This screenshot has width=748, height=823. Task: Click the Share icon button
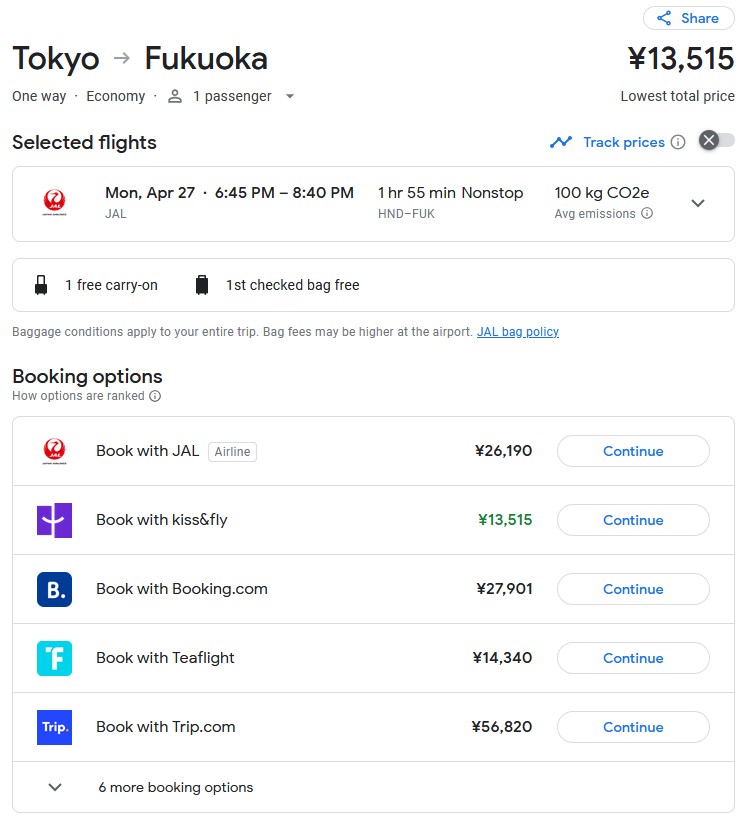point(688,18)
